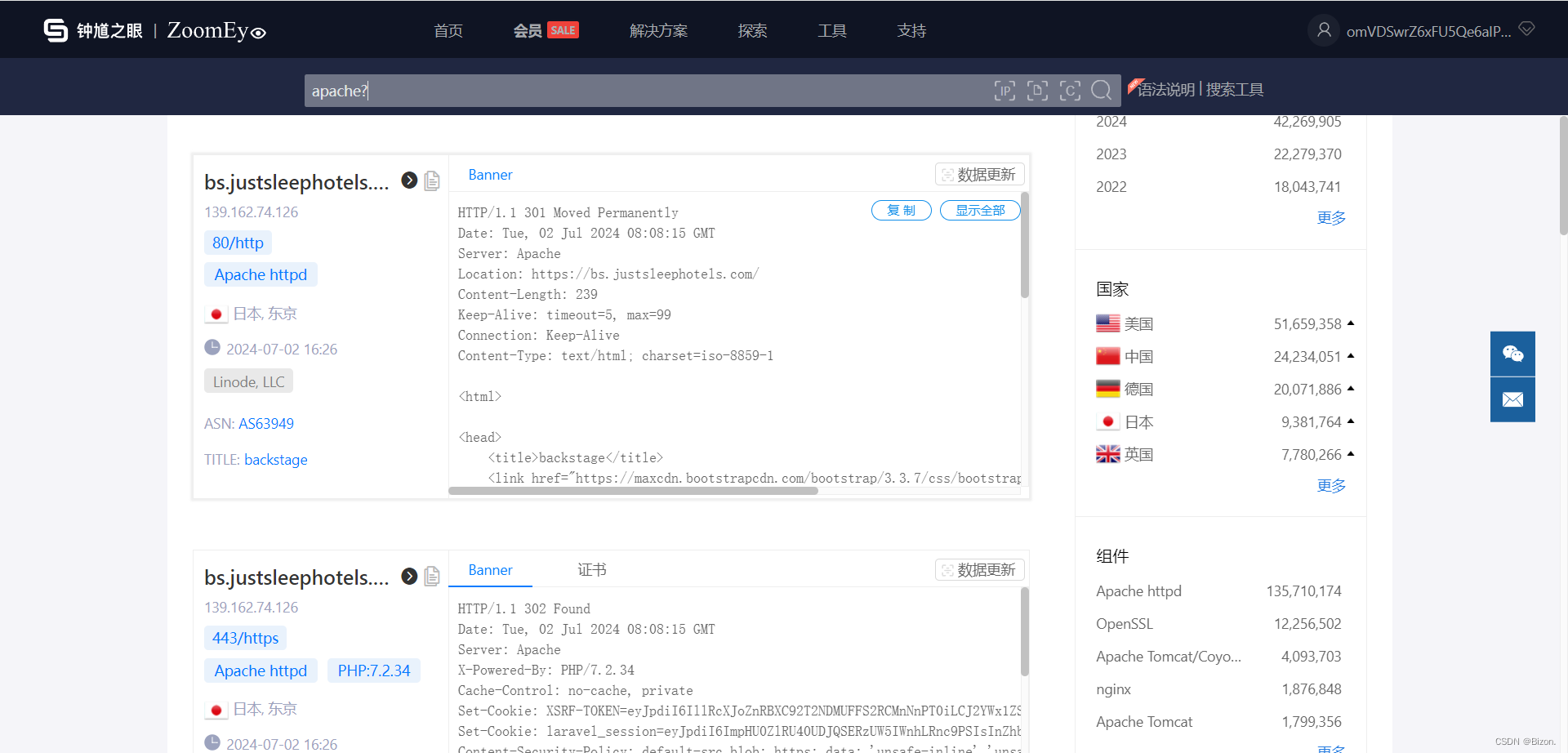Click the image scan icon in search bar
The image size is (1568, 753).
(x=1037, y=90)
